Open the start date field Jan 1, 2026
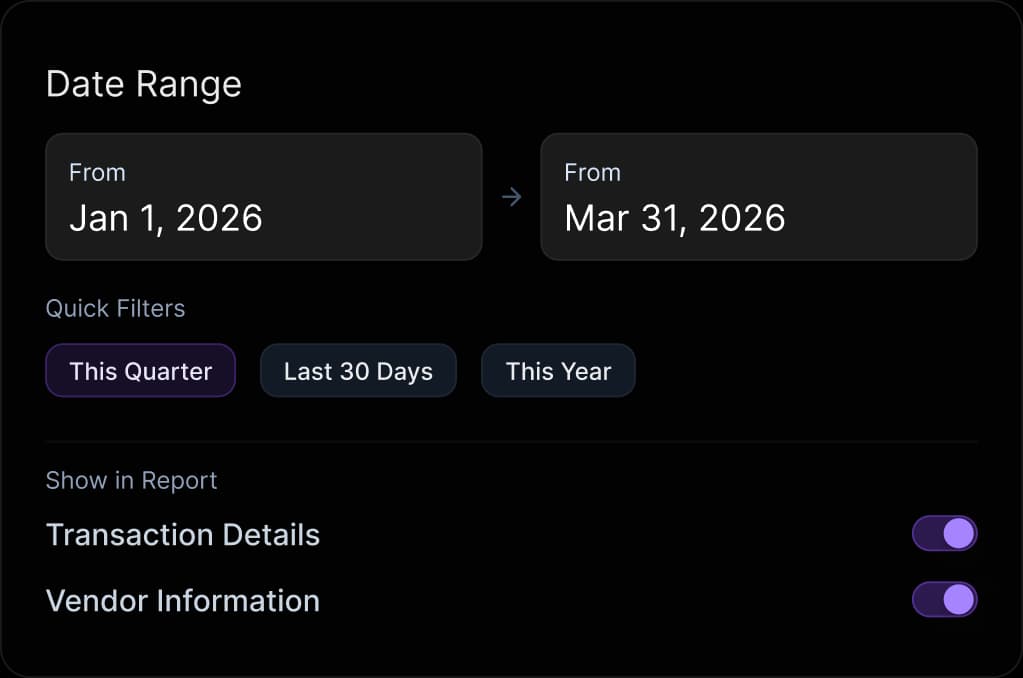Image resolution: width=1023 pixels, height=678 pixels. [x=264, y=196]
